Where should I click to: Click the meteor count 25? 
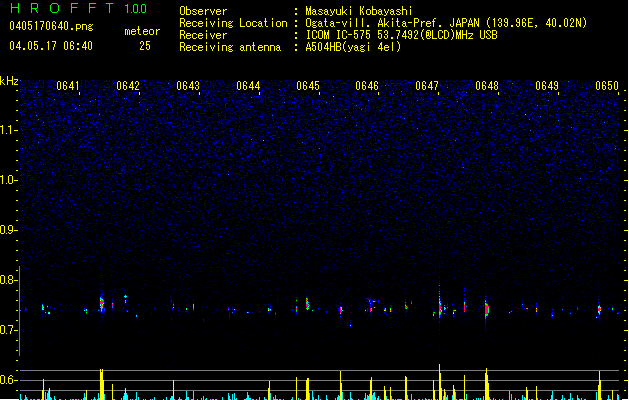click(x=145, y=46)
